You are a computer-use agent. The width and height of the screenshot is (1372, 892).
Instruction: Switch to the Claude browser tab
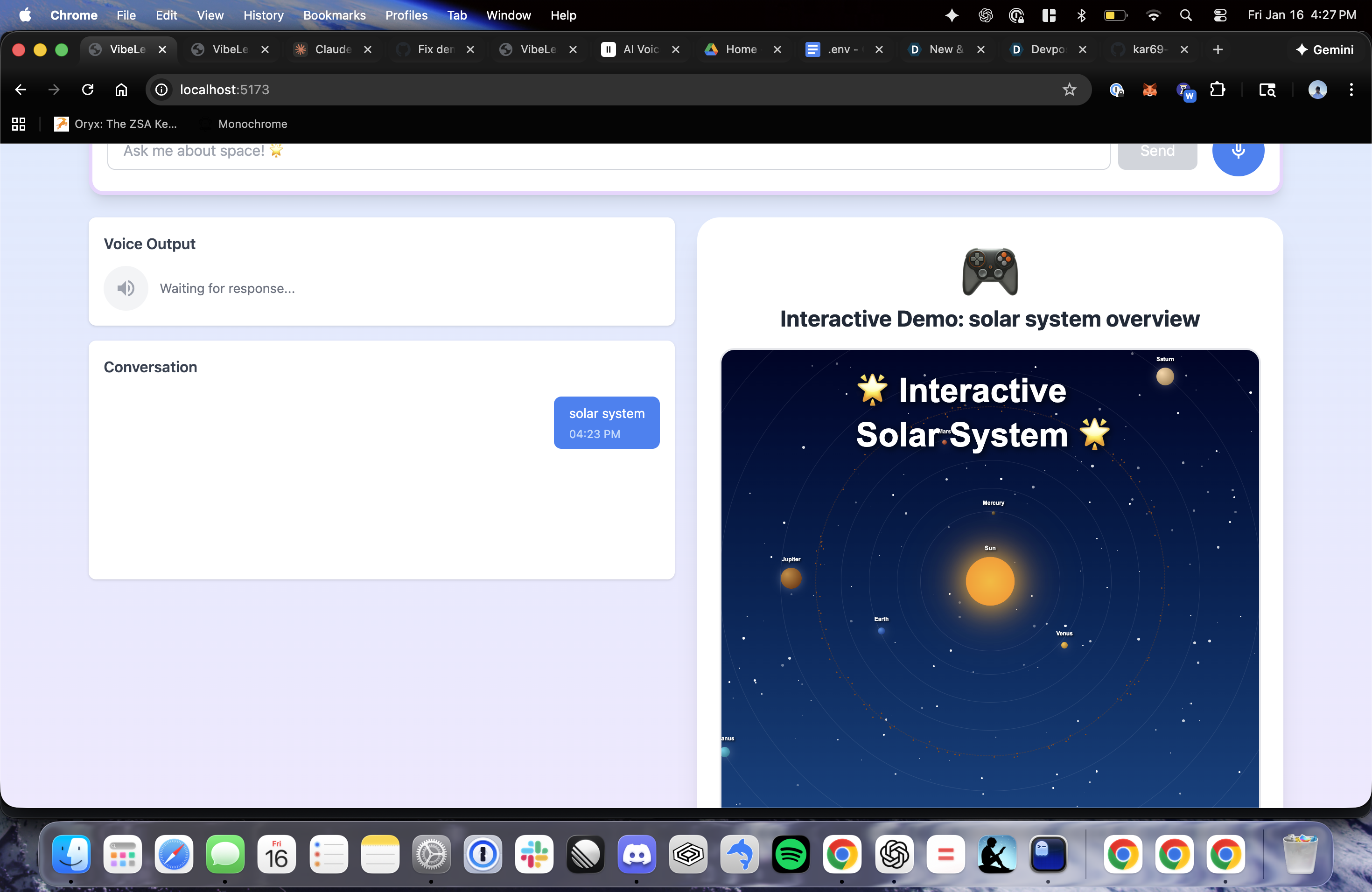332,49
